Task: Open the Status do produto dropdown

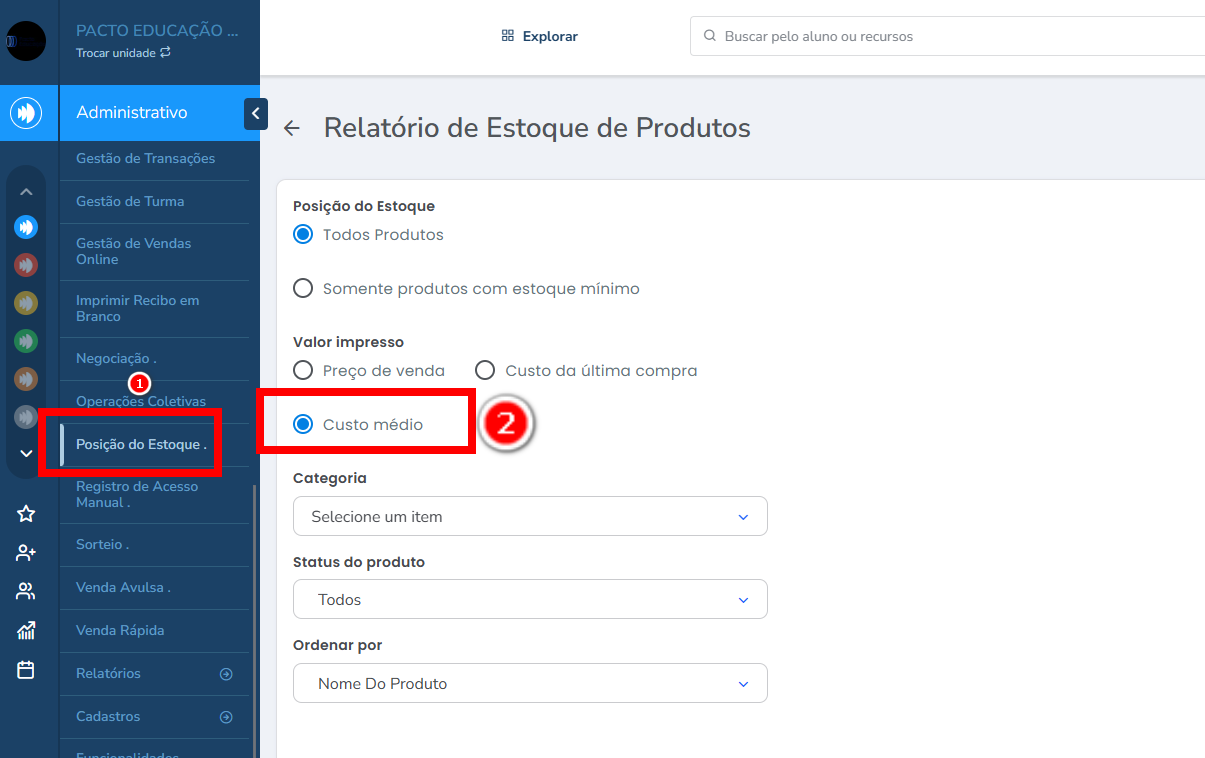Action: pyautogui.click(x=530, y=600)
